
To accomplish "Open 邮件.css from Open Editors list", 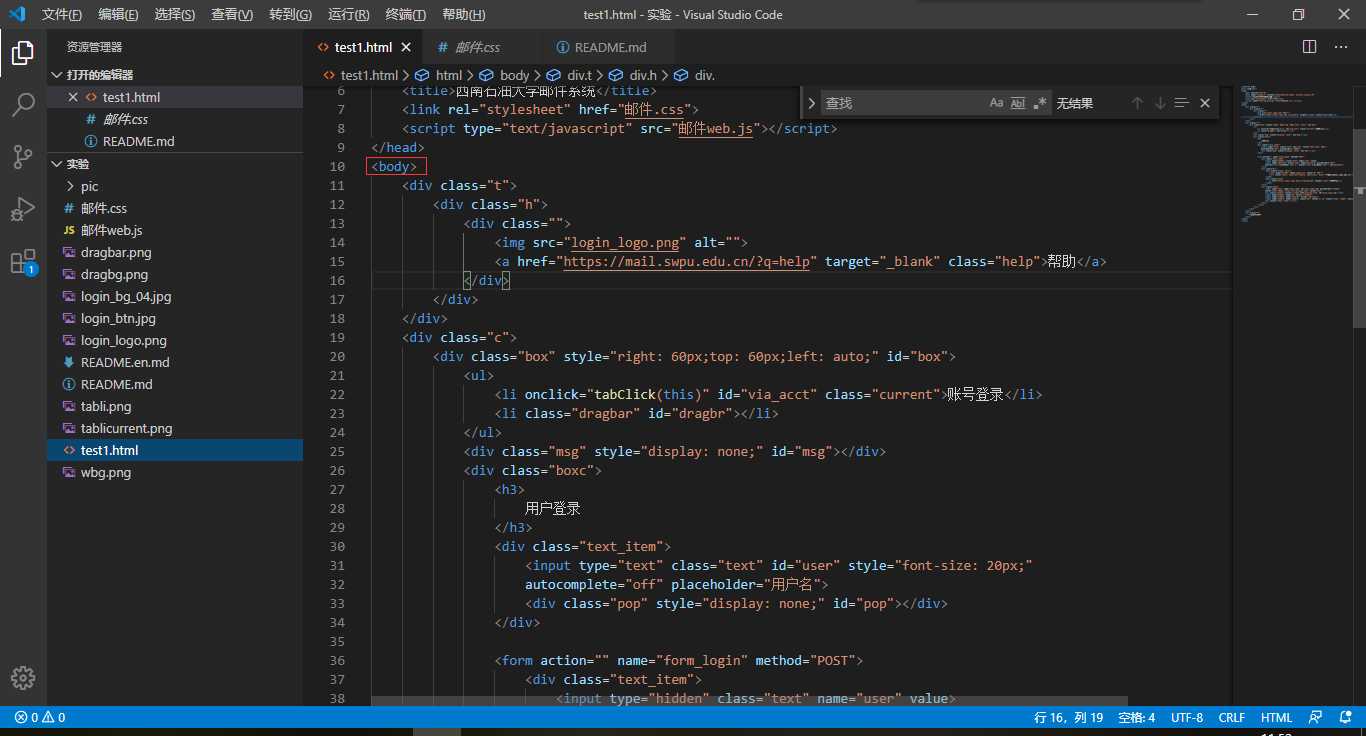I will coord(175,119).
